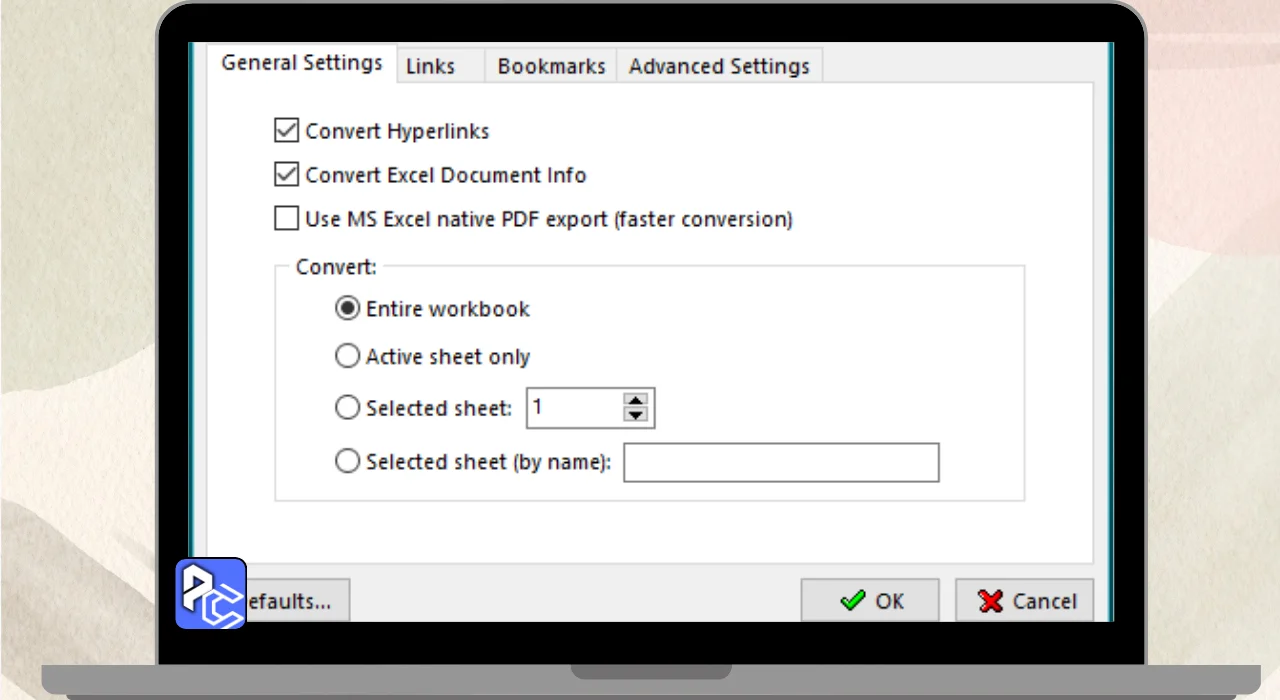Enable the Convert Hyperlinks checkbox
This screenshot has width=1280, height=700.
coord(287,131)
